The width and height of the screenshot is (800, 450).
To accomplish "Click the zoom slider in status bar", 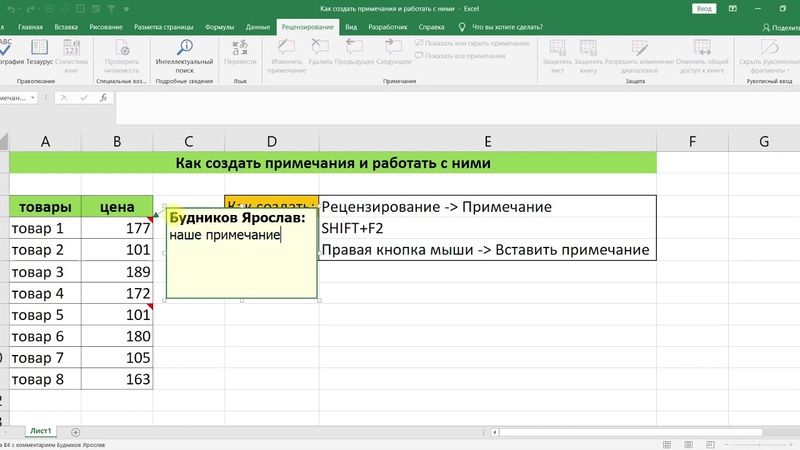I will point(760,444).
